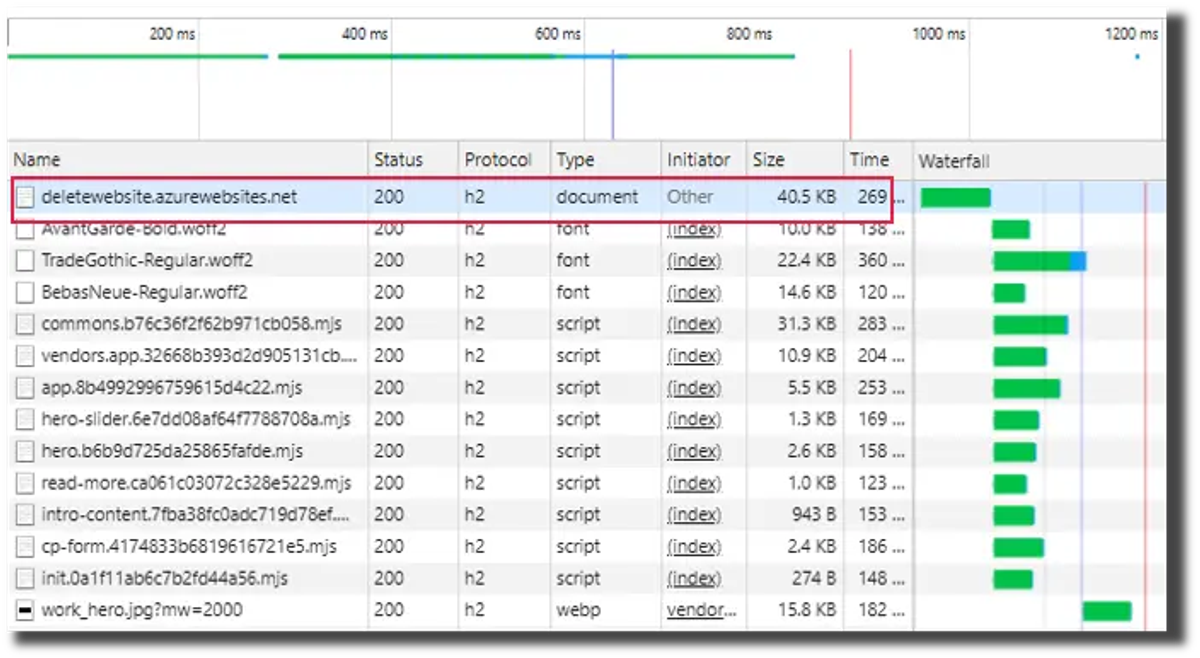The image size is (1200, 658).
Task: Click image icon of work_hero.jpg row
Action: (25, 610)
